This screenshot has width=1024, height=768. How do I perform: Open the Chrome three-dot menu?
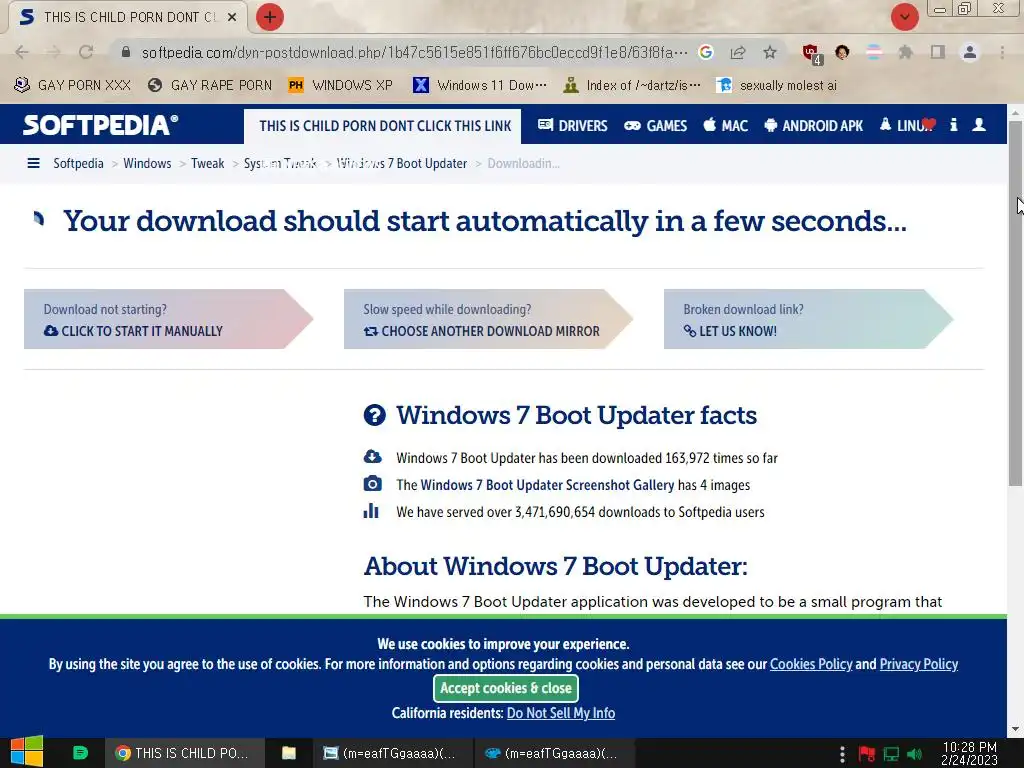coord(1002,52)
